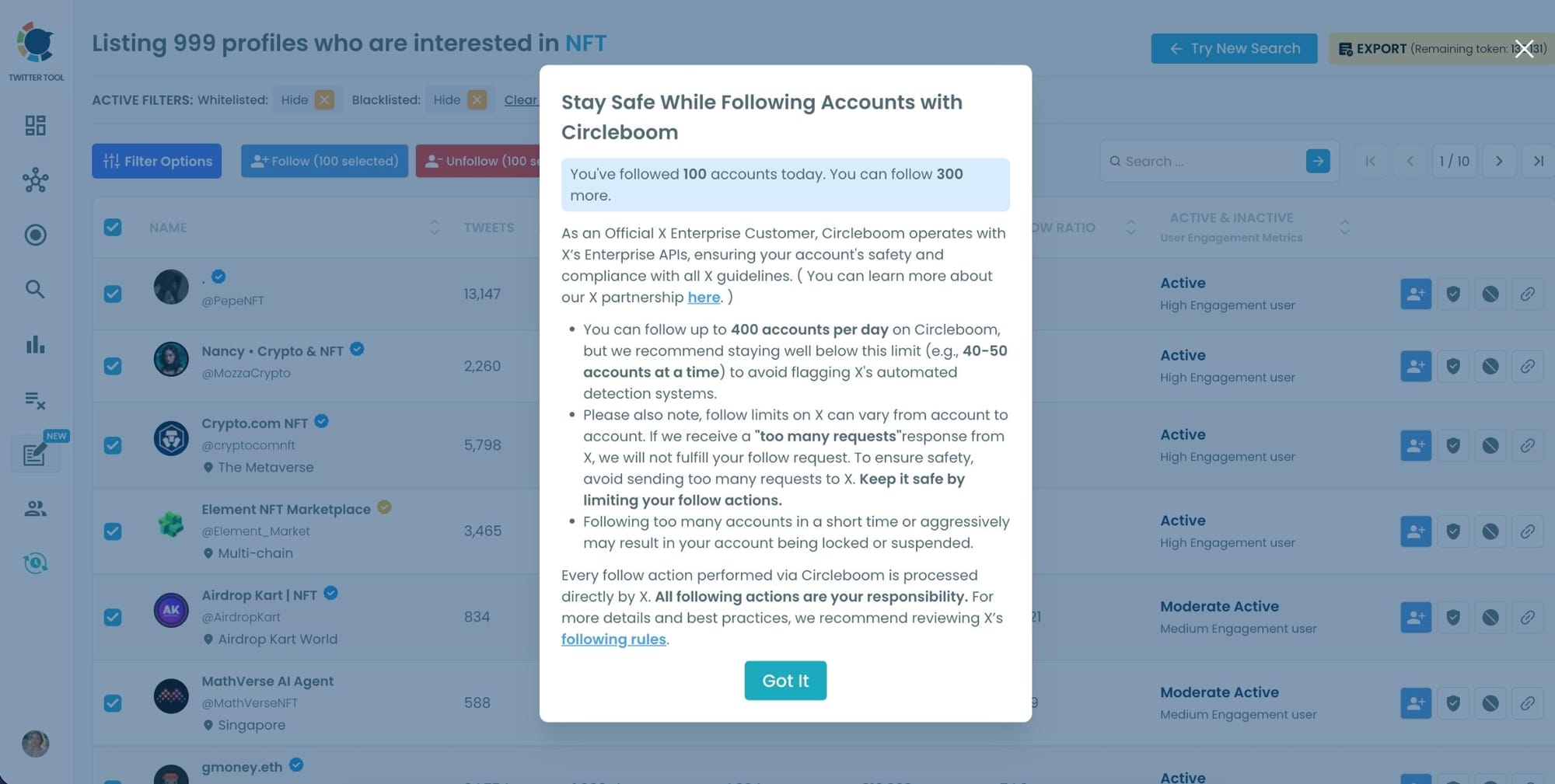Open the account menu via bottom-left avatar

click(35, 744)
